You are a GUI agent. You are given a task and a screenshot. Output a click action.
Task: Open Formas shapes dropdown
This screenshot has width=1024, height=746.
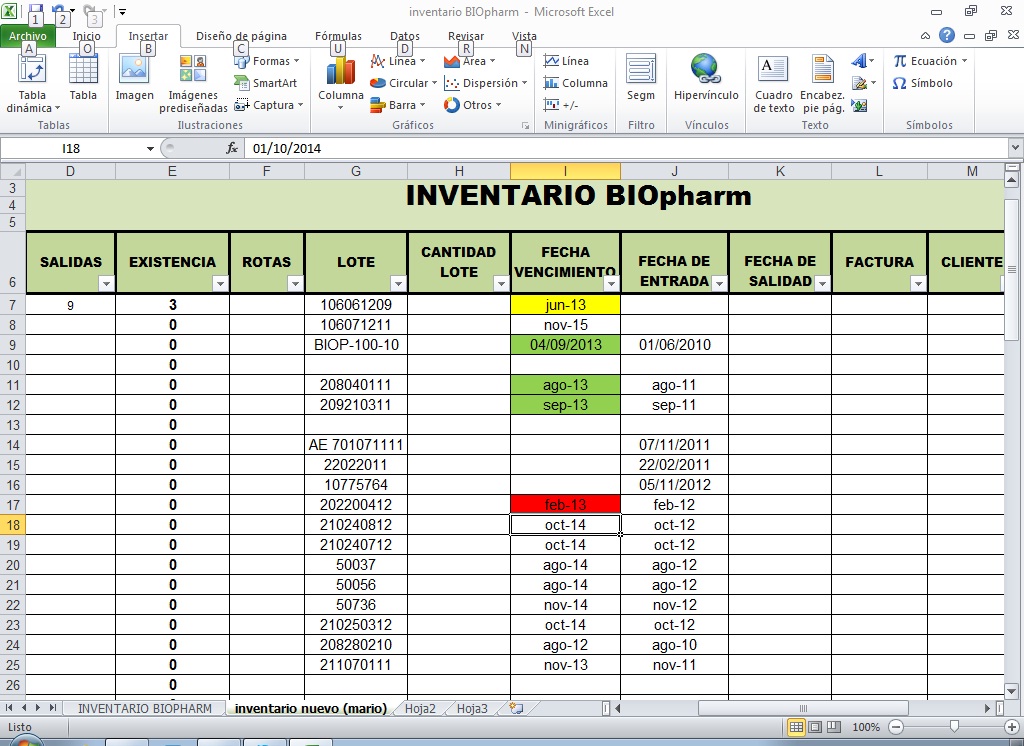(x=267, y=61)
